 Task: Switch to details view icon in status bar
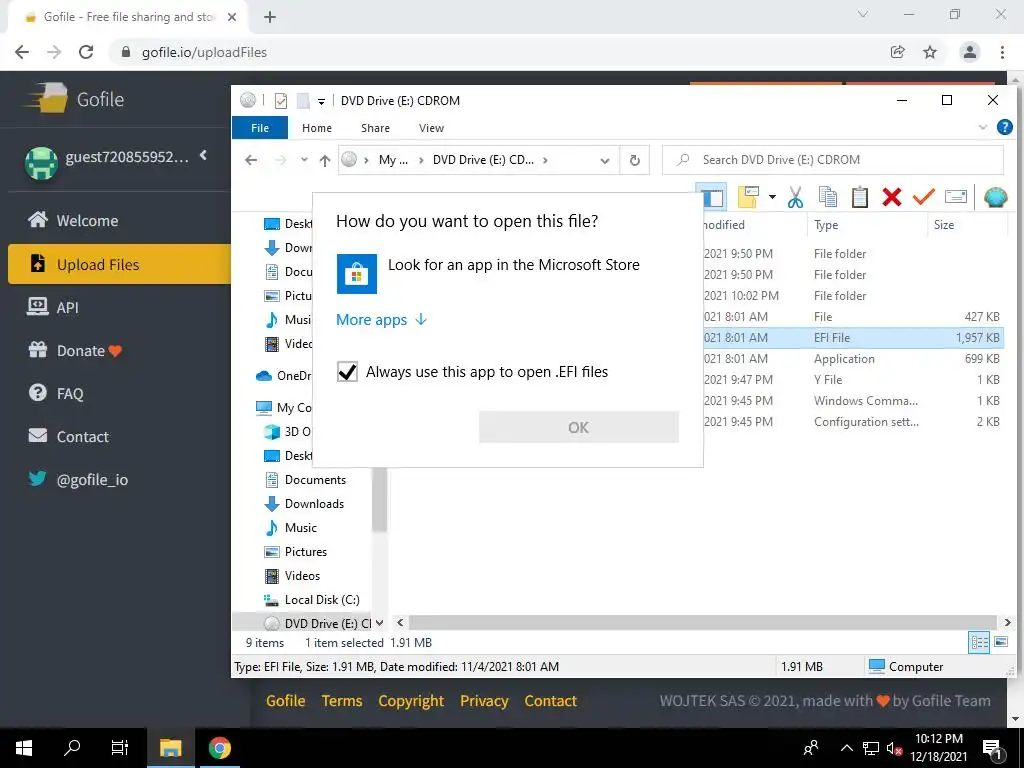point(978,642)
